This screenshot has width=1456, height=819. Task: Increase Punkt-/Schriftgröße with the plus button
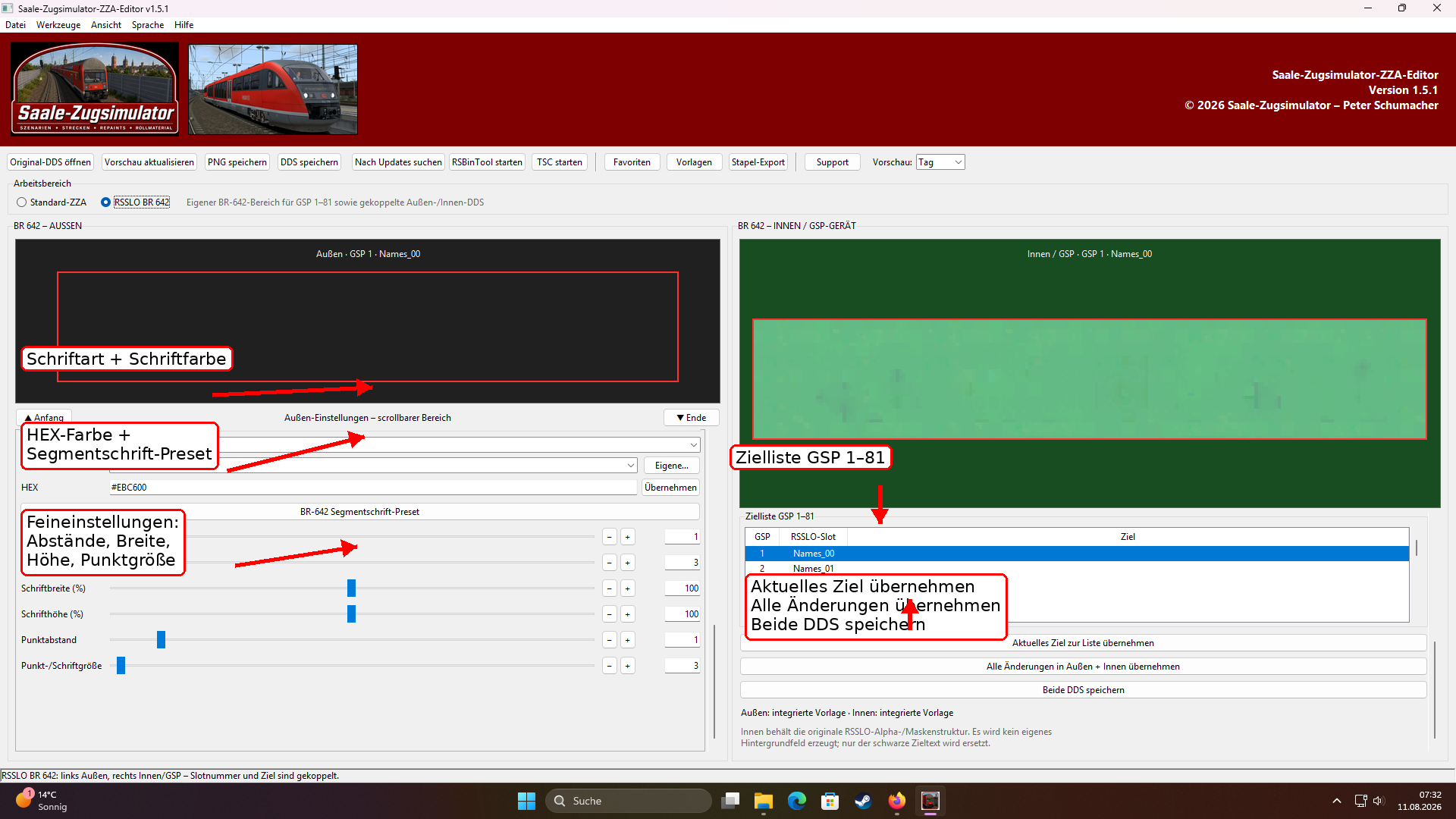point(627,666)
